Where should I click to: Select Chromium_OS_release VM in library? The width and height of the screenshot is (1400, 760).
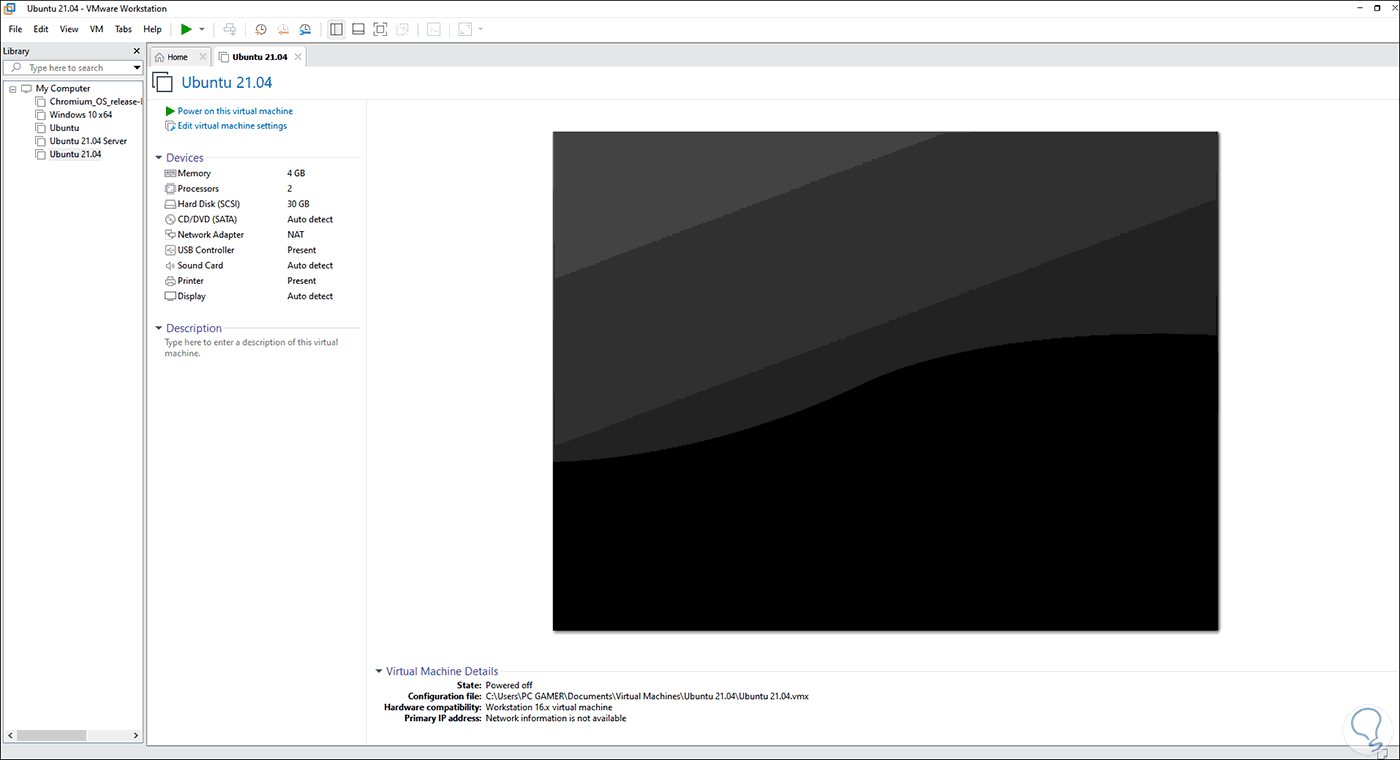96,101
